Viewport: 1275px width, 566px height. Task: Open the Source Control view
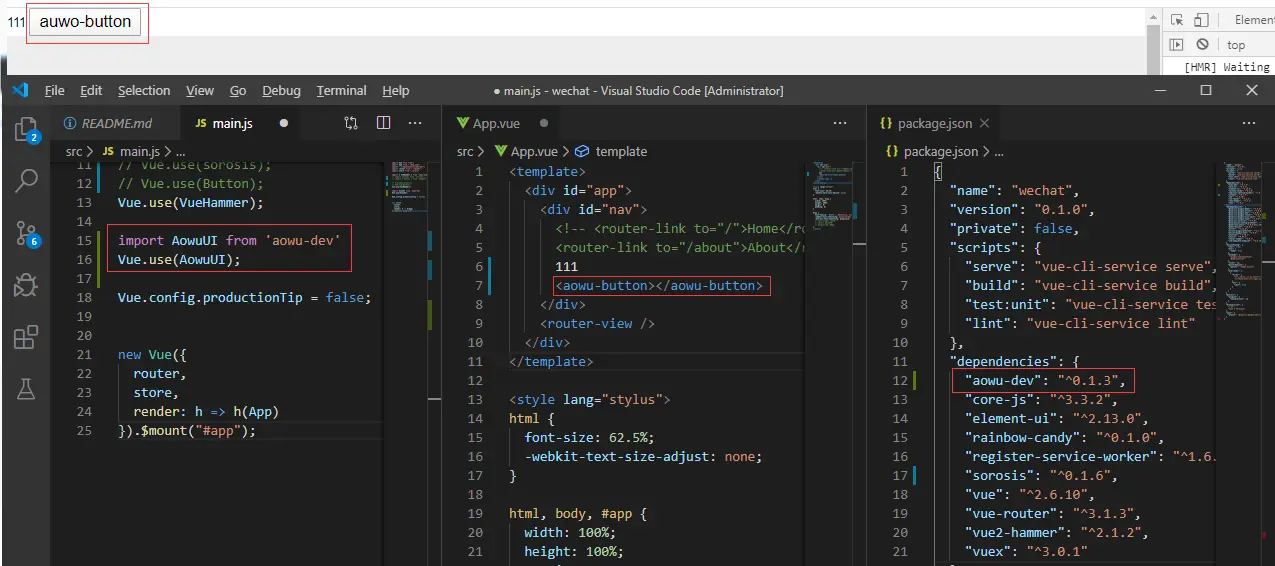click(25, 234)
